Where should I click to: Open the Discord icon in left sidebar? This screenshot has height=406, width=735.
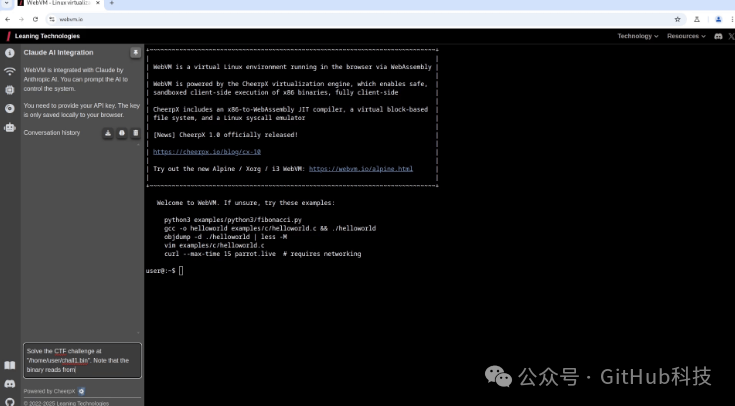pyautogui.click(x=9, y=384)
